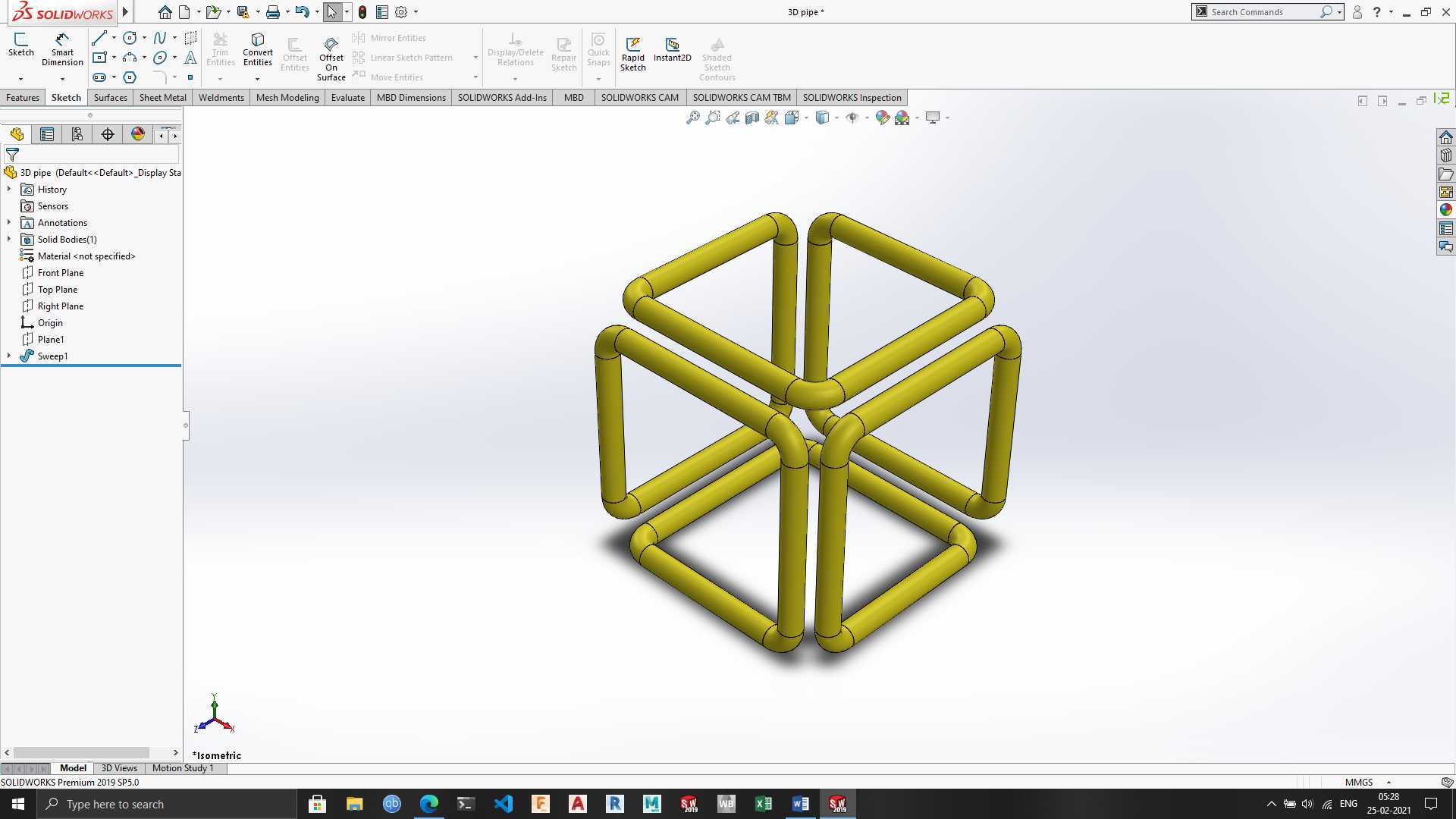Viewport: 1456px width, 819px height.
Task: Open the Weldments tab
Action: pos(221,98)
